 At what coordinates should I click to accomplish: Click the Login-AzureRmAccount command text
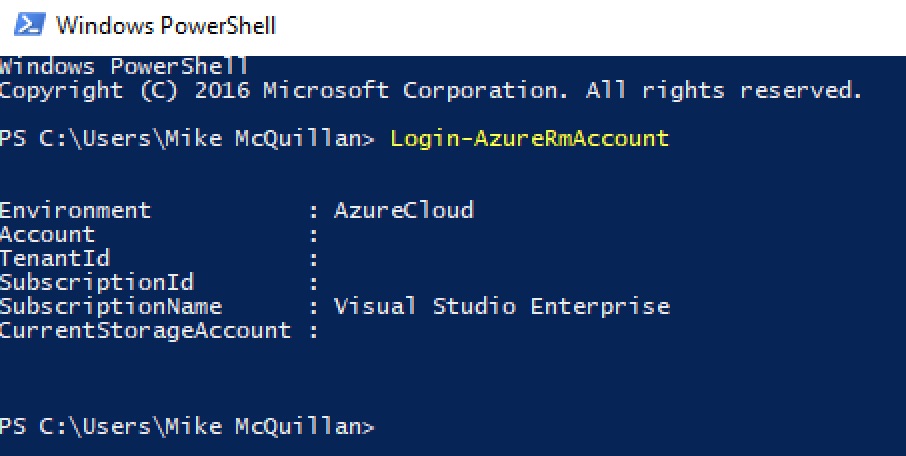pyautogui.click(x=529, y=138)
